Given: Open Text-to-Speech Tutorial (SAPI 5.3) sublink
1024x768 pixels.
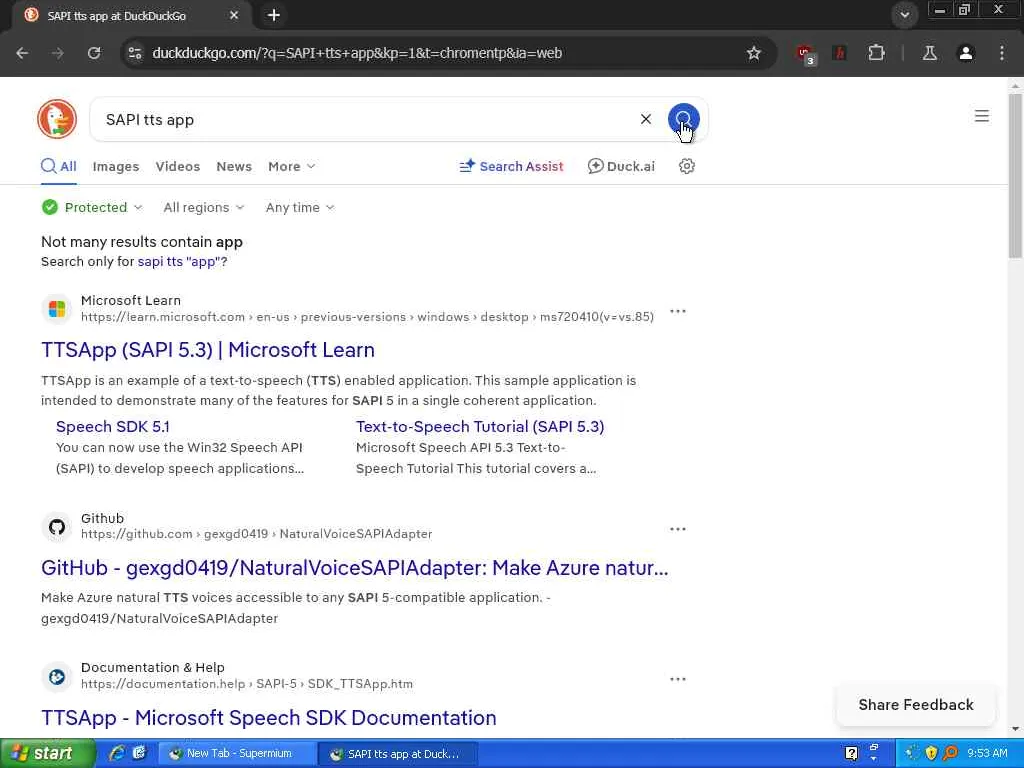Looking at the screenshot, I should (x=480, y=426).
